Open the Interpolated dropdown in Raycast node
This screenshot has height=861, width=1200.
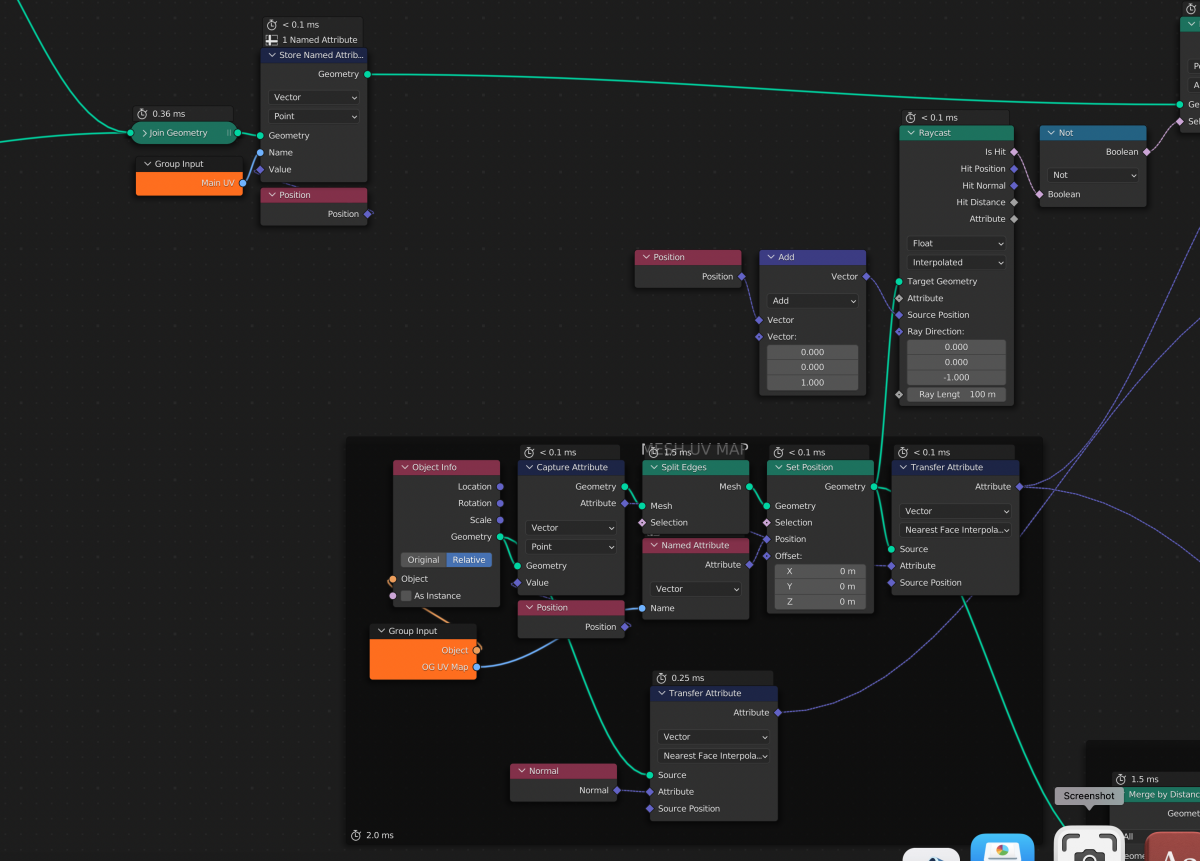pyautogui.click(x=957, y=262)
